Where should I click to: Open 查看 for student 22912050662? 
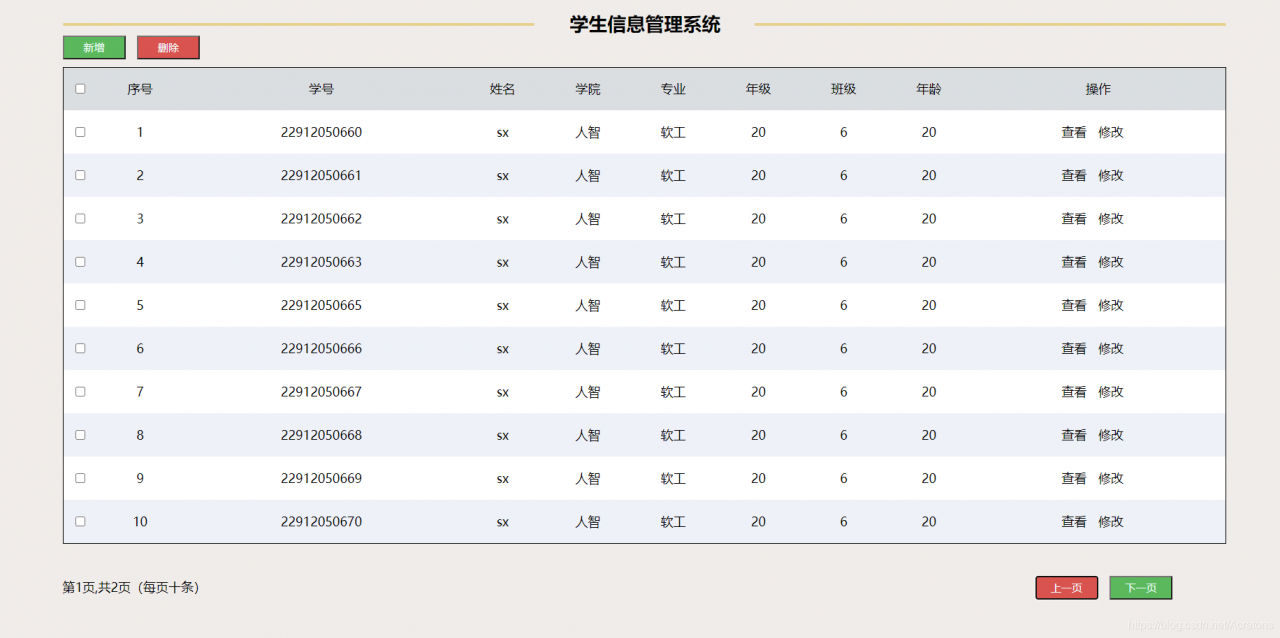click(1074, 218)
